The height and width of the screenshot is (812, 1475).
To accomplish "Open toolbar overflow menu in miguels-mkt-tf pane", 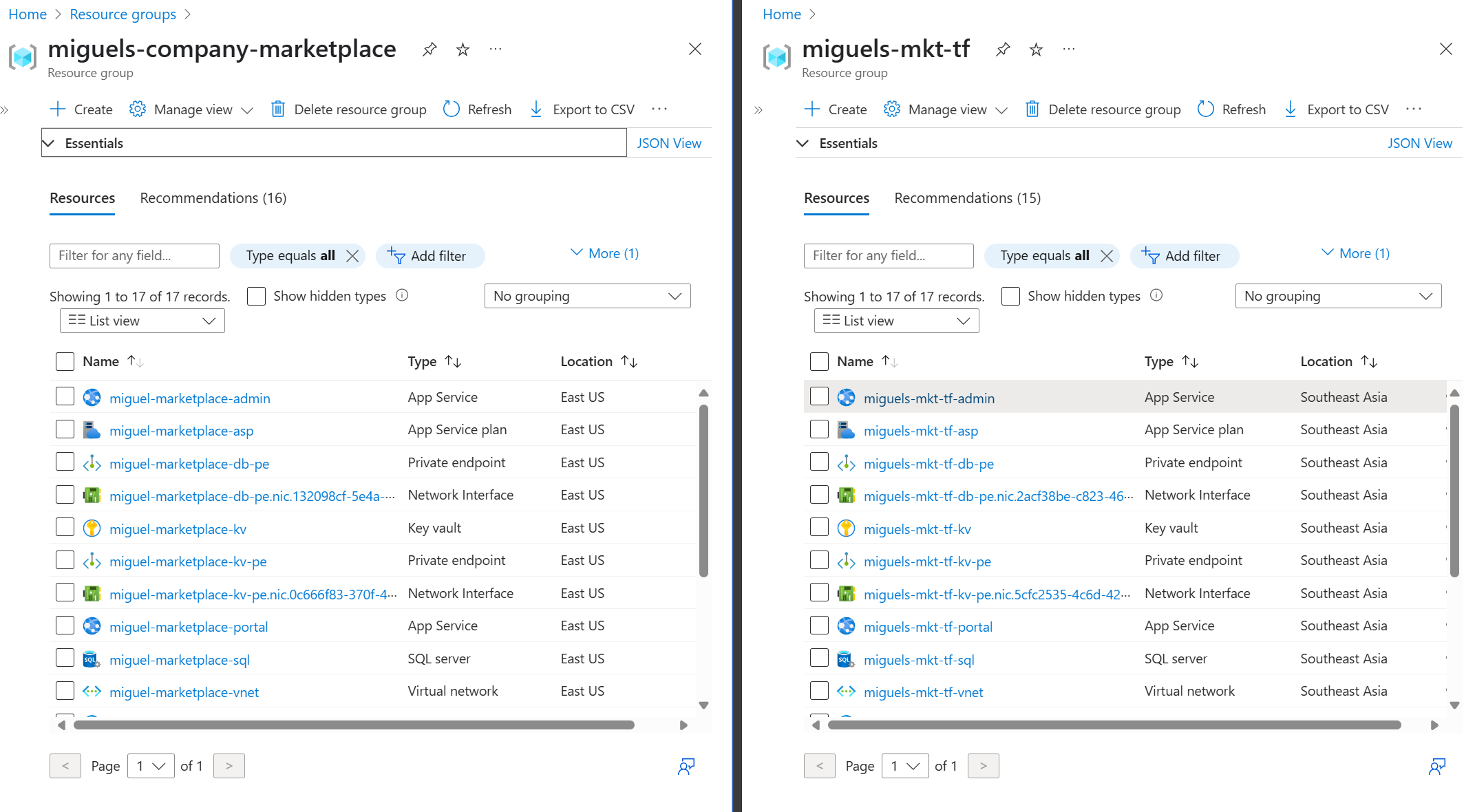I will tap(1414, 109).
